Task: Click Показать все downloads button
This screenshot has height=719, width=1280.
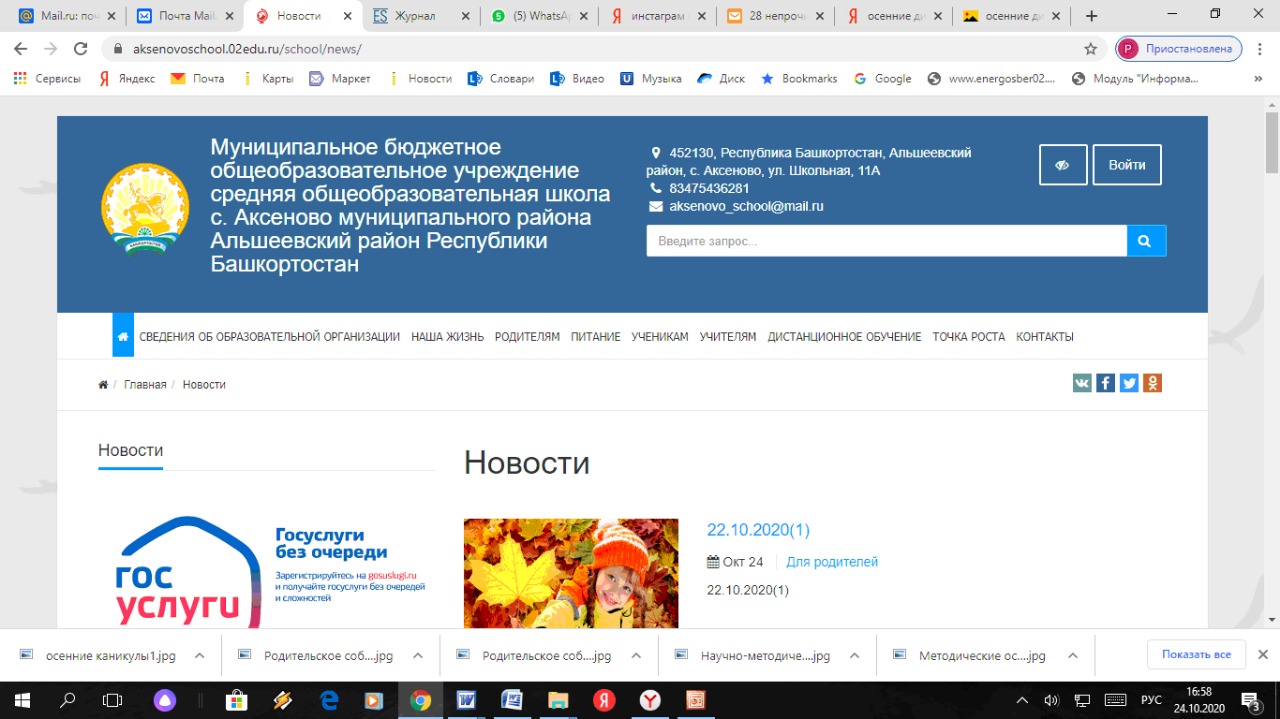Action: 1196,654
